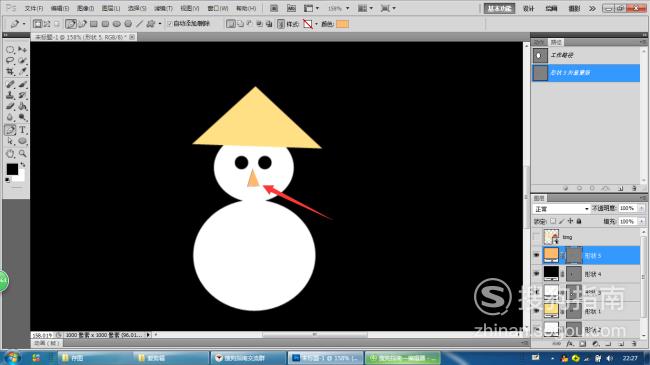The image size is (650, 365).
Task: Open the blend mode dropdown 正常
Action: pos(561,209)
